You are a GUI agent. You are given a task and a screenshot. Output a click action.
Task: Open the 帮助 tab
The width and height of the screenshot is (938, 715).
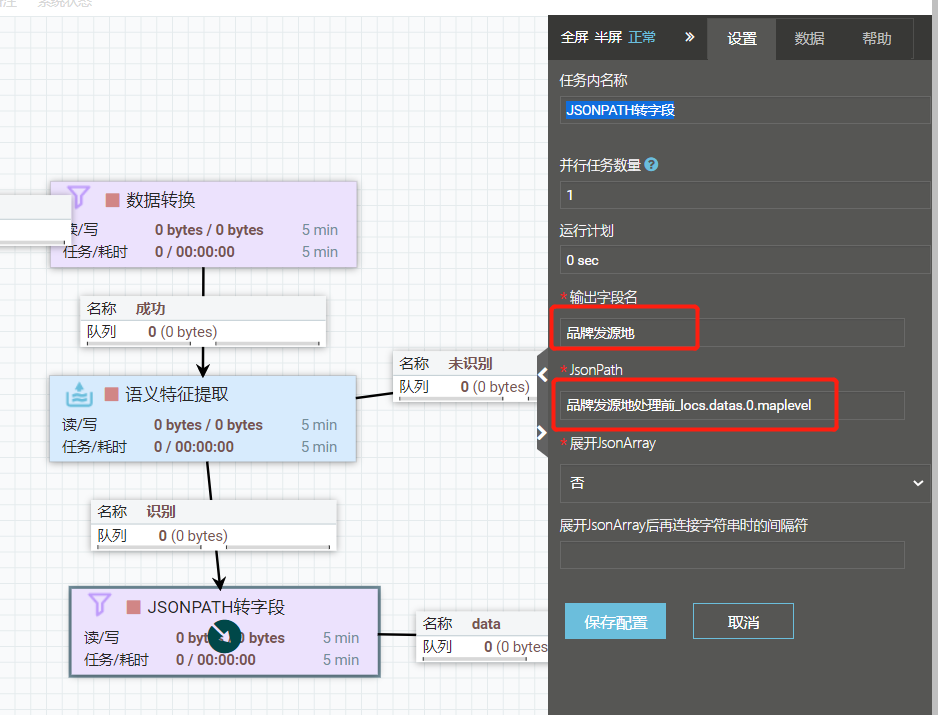point(876,39)
